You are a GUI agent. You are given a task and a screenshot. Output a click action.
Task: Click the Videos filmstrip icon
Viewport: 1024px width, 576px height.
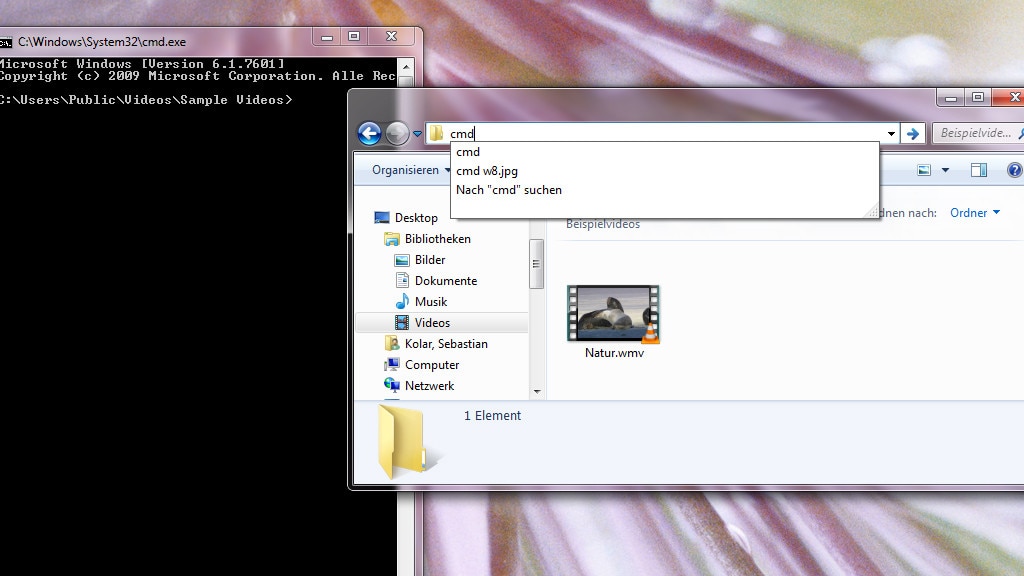[x=402, y=323]
